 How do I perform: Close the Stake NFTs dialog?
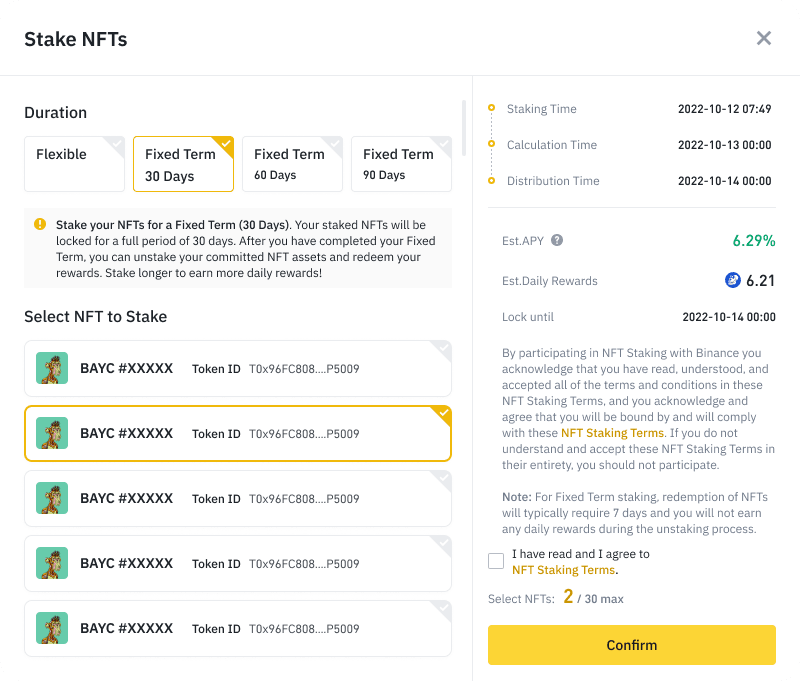(x=764, y=38)
